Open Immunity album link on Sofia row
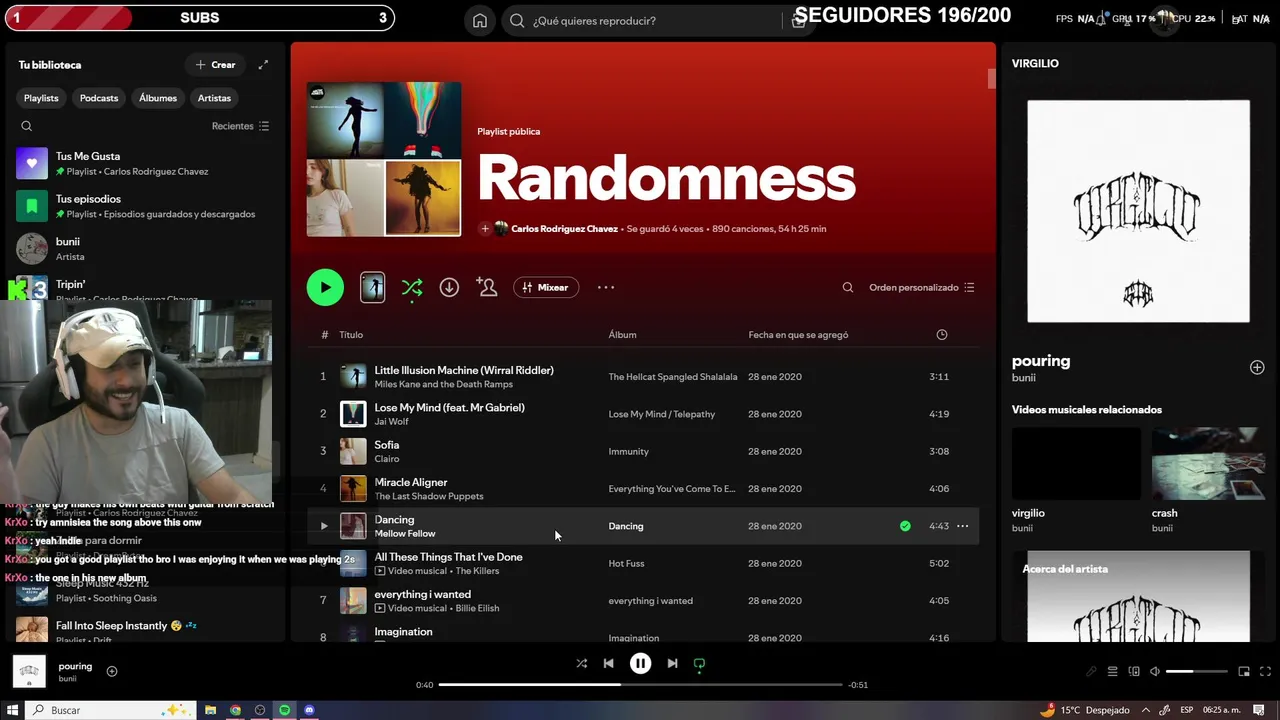 628,452
